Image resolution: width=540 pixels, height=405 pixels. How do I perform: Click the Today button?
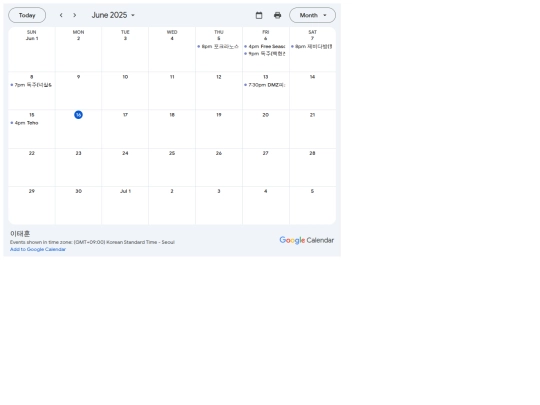pos(27,15)
